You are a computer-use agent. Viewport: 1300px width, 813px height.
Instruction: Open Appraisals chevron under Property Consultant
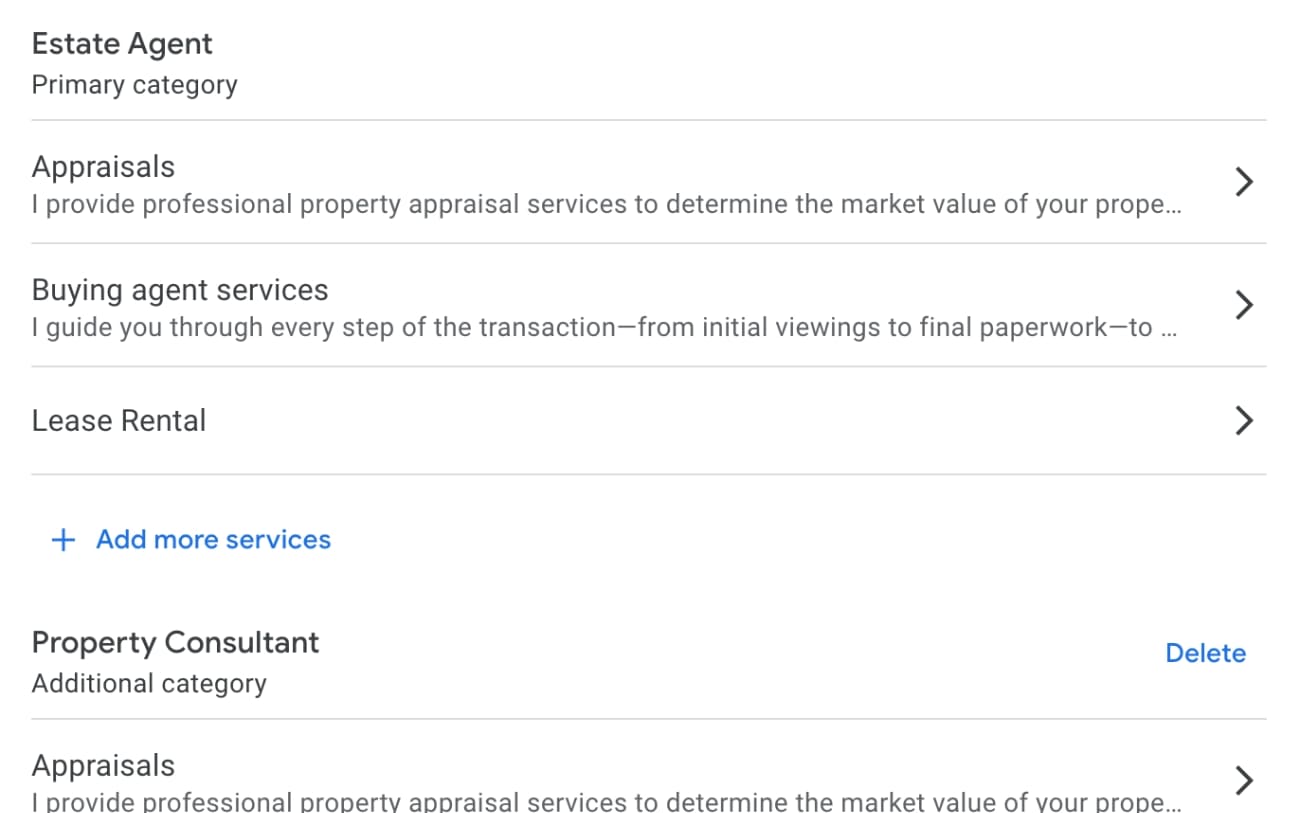coord(1244,780)
